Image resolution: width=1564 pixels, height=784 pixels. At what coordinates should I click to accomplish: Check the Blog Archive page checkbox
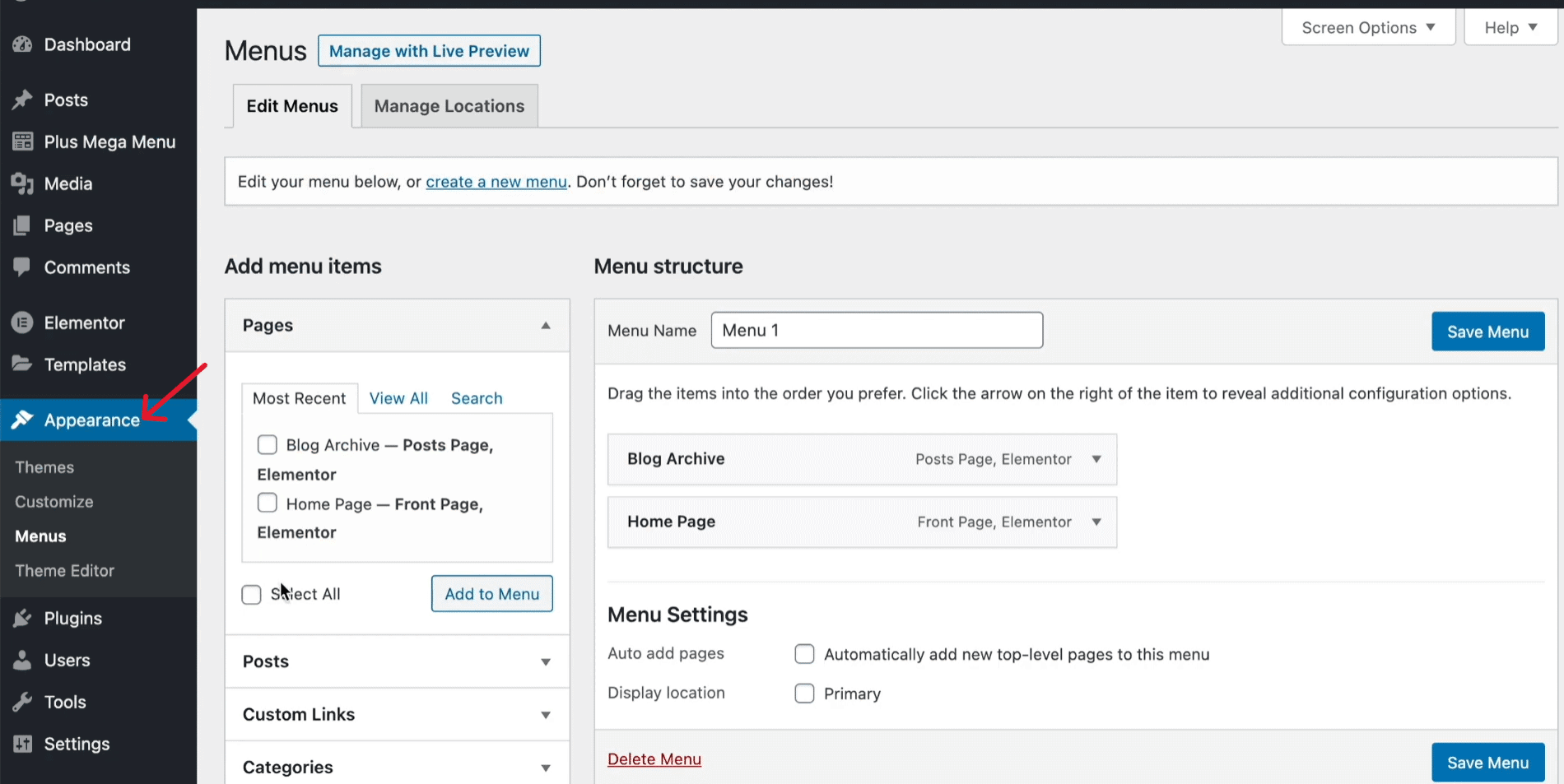pyautogui.click(x=268, y=445)
